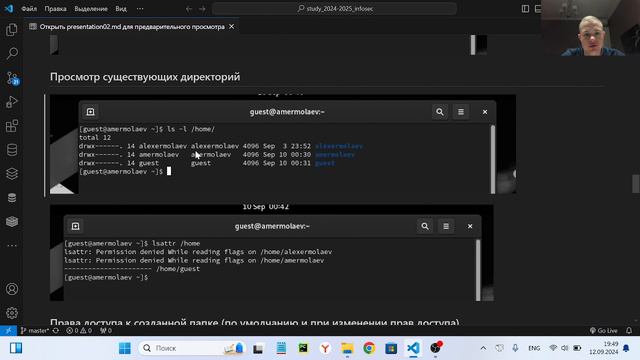
Task: Open the Вид menu
Action: (121, 9)
